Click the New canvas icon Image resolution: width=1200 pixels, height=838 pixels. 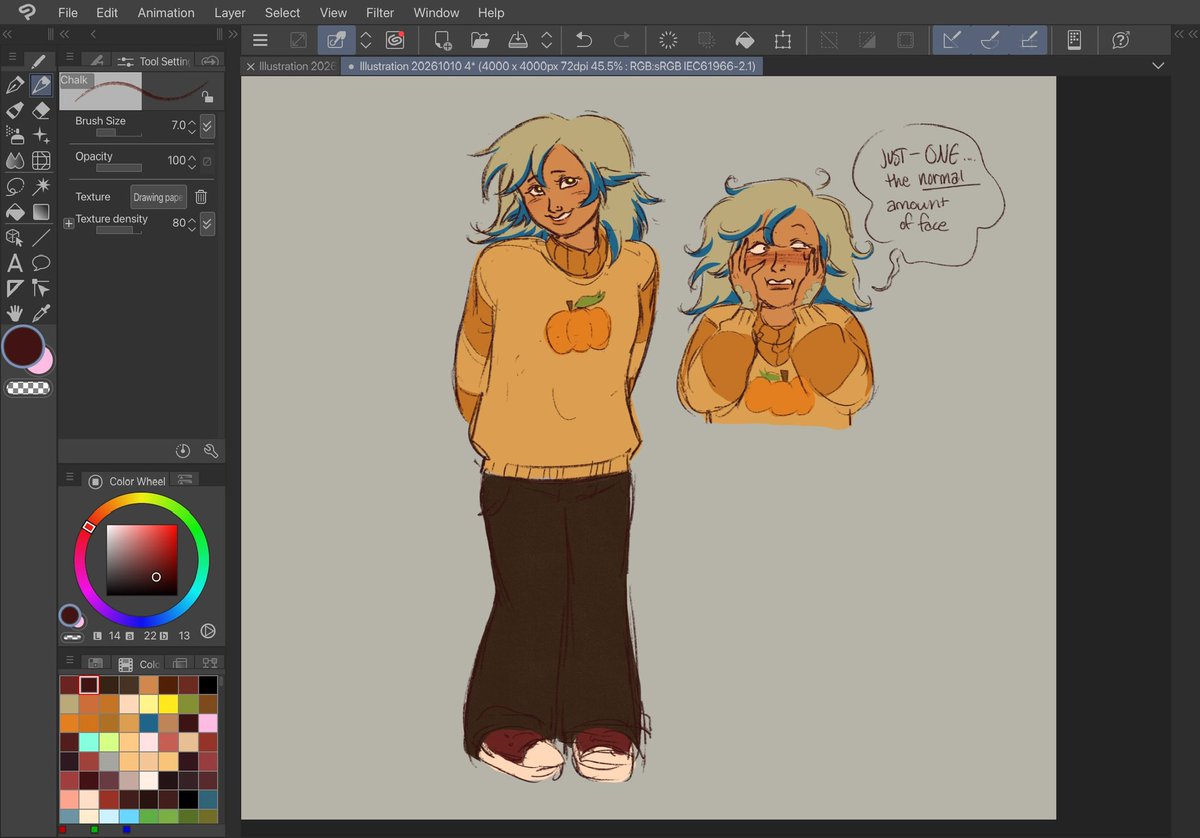coord(442,40)
